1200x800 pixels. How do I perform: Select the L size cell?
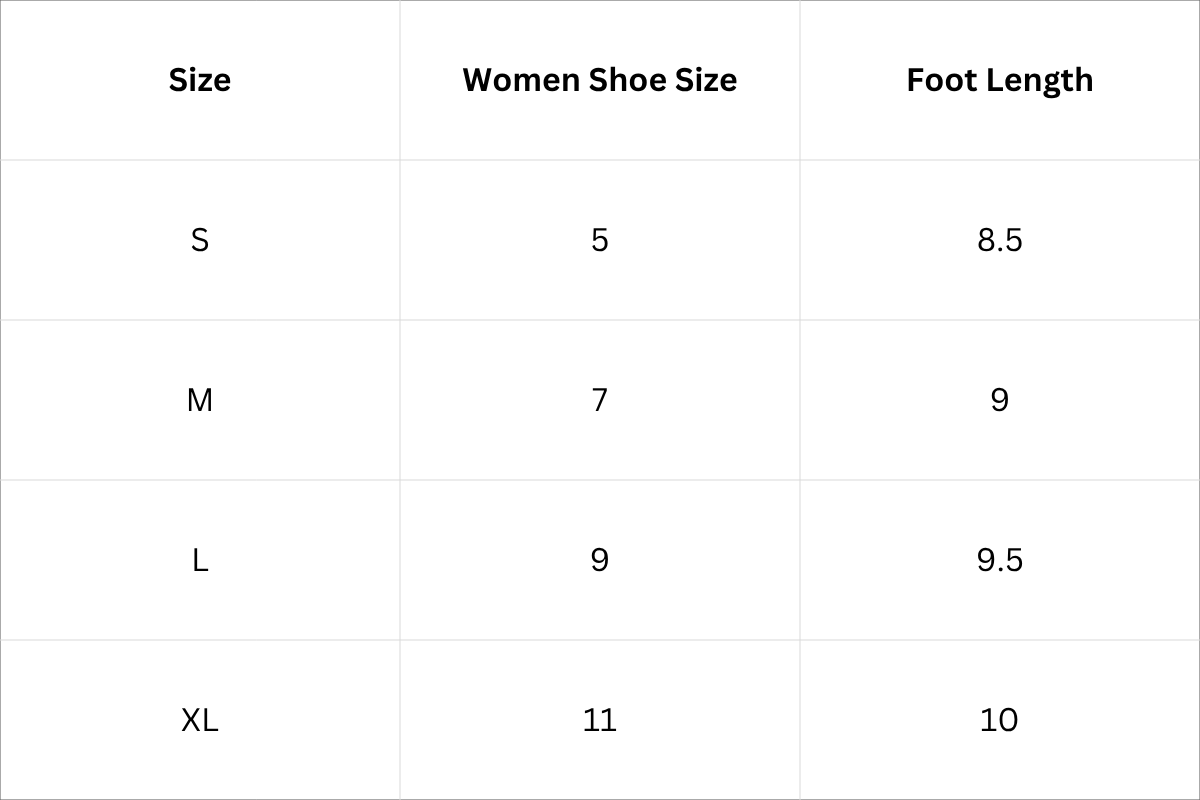point(200,560)
